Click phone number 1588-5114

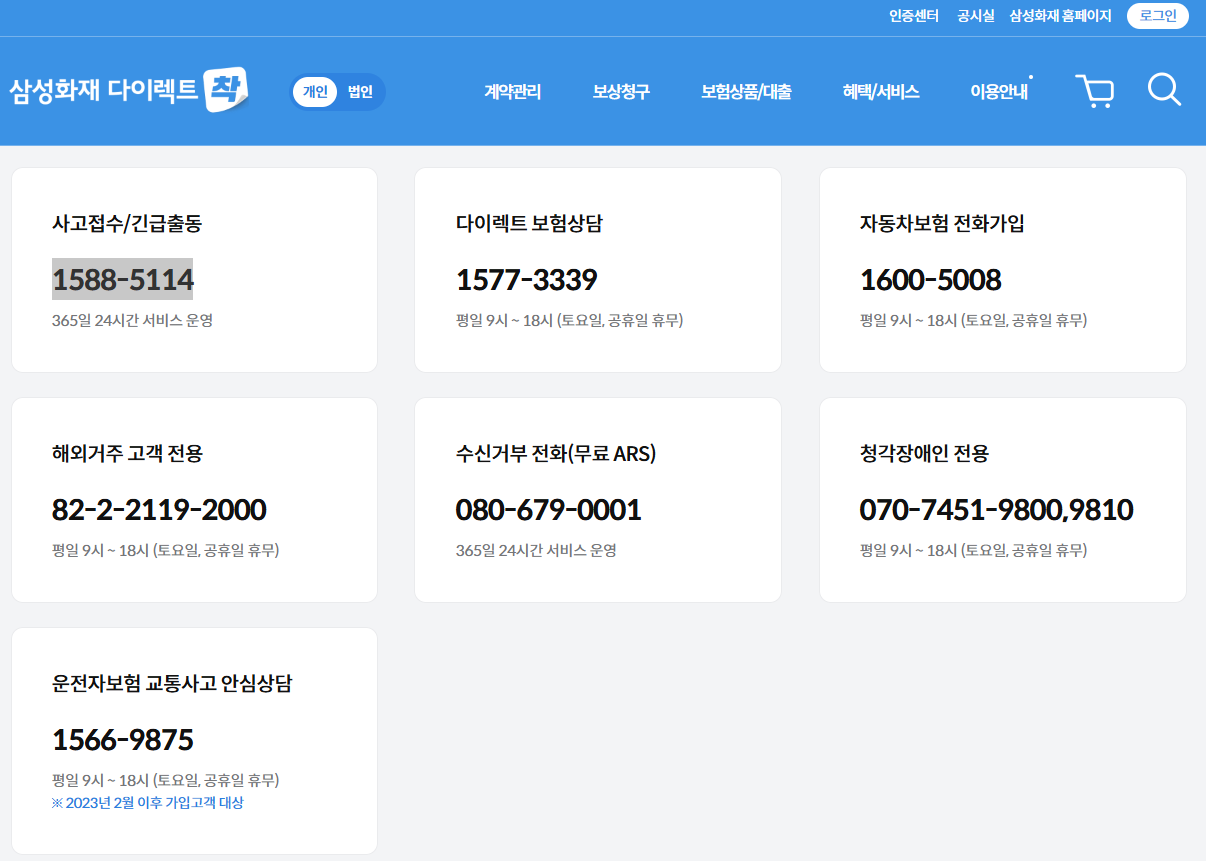click(123, 280)
